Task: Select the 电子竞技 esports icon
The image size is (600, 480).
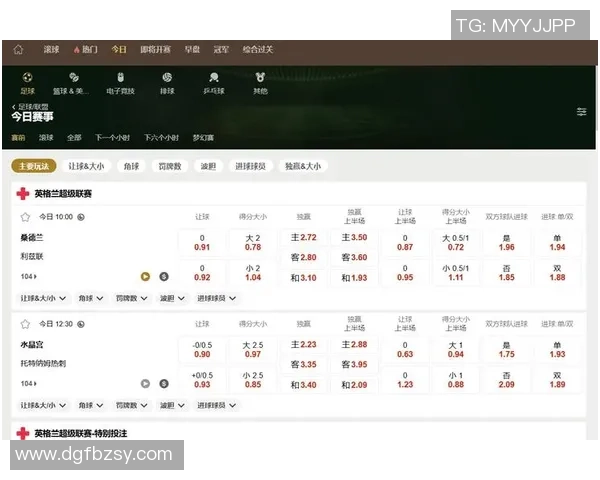Action: [121, 83]
